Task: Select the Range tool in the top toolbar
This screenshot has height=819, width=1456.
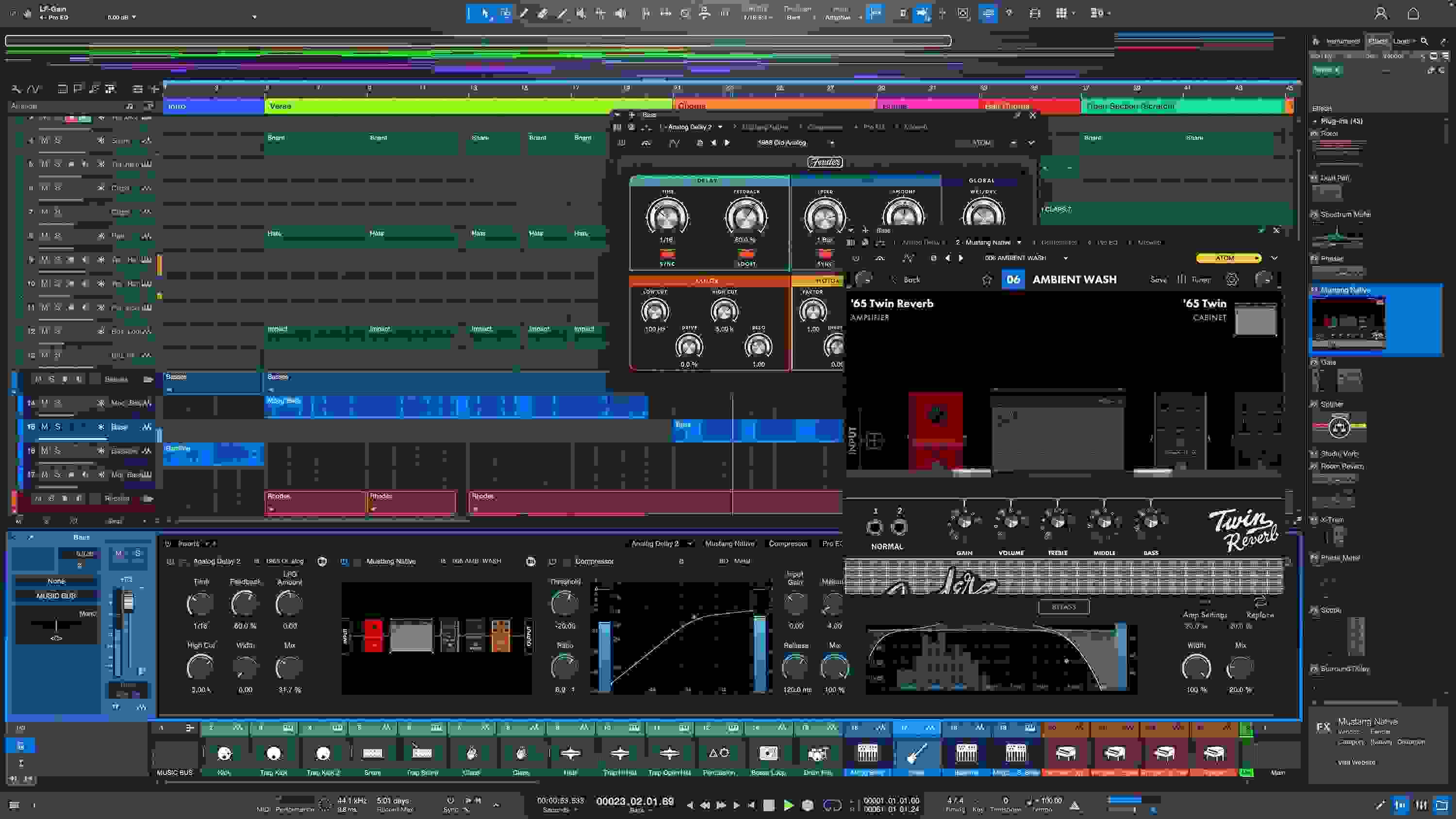Action: (x=505, y=14)
